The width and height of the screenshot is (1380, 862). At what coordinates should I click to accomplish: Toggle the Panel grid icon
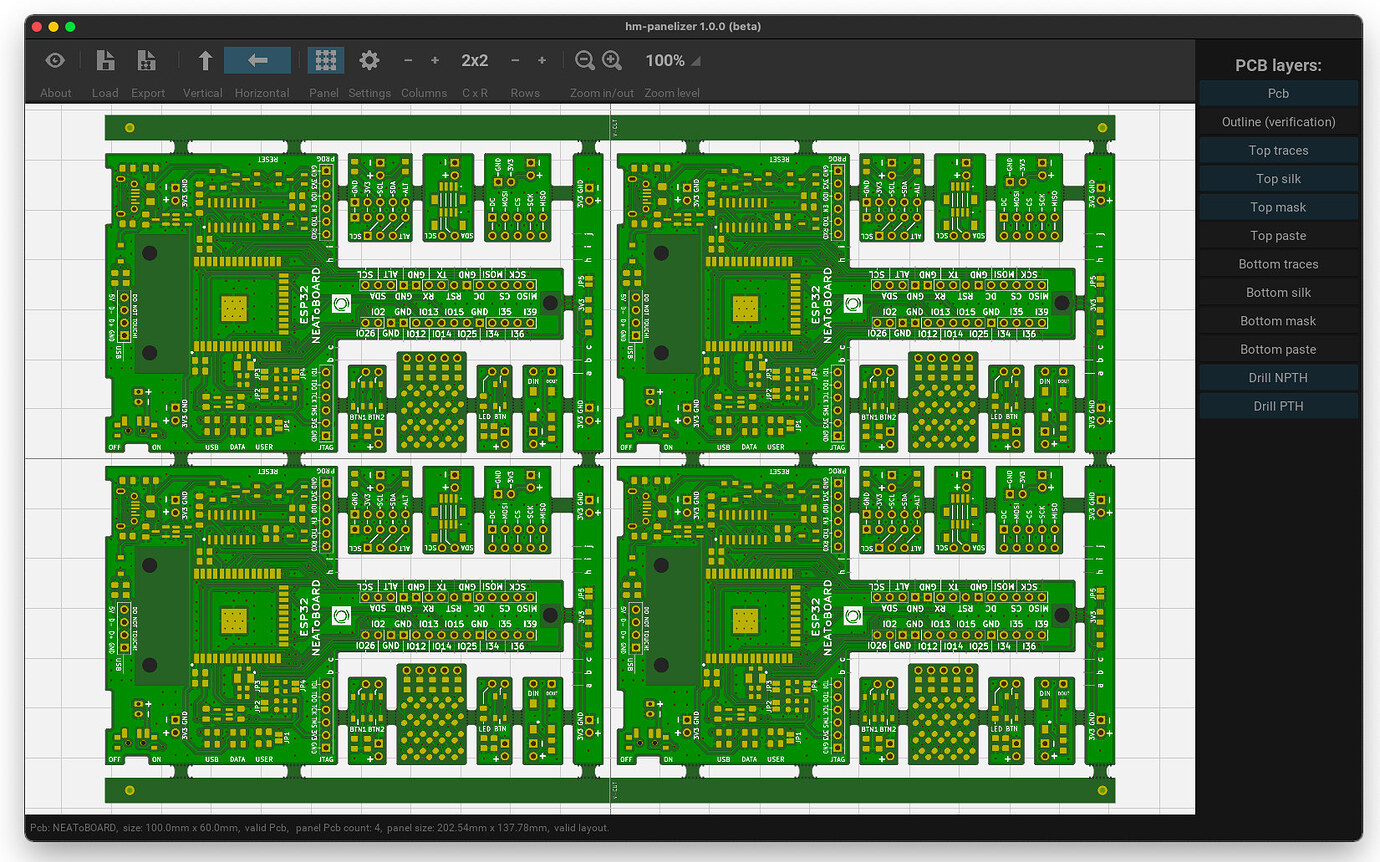point(325,61)
